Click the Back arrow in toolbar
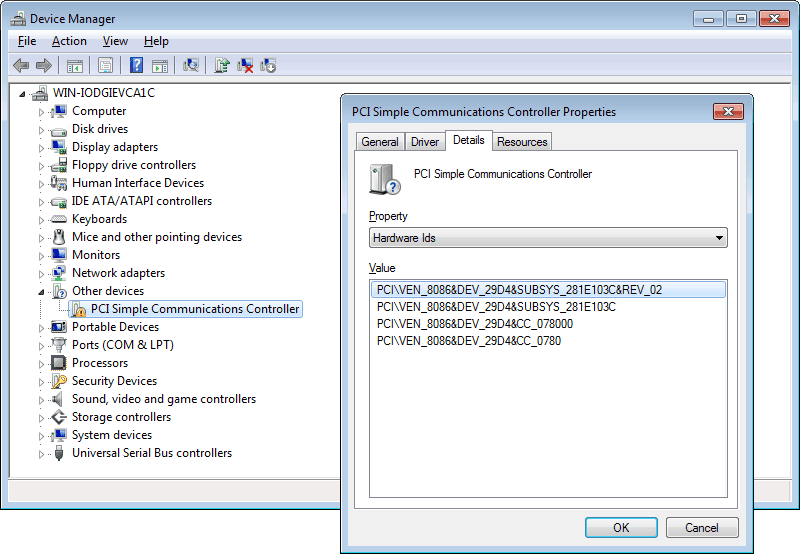800x554 pixels. pyautogui.click(x=21, y=65)
